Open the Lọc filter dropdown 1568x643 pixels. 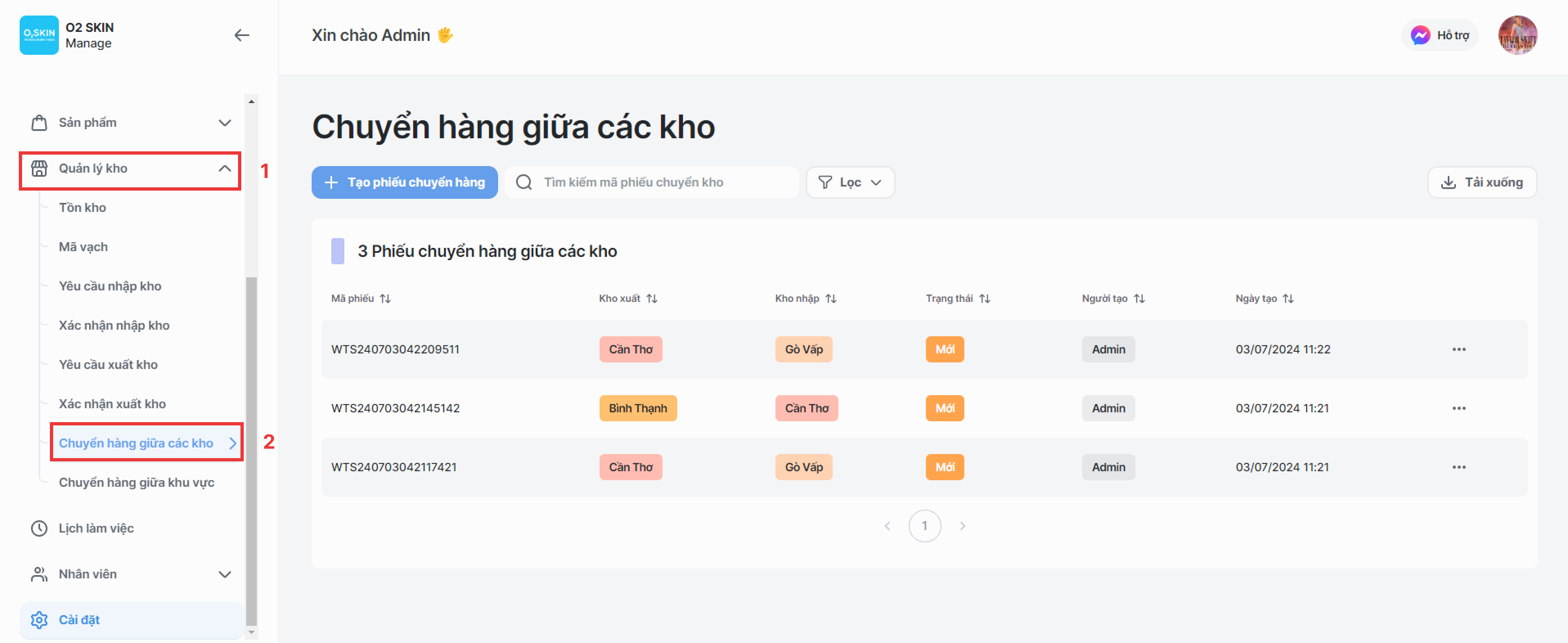[x=850, y=183]
